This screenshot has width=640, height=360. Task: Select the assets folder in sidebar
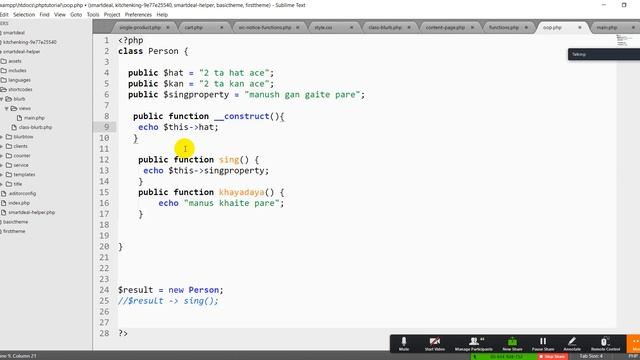click(x=15, y=61)
